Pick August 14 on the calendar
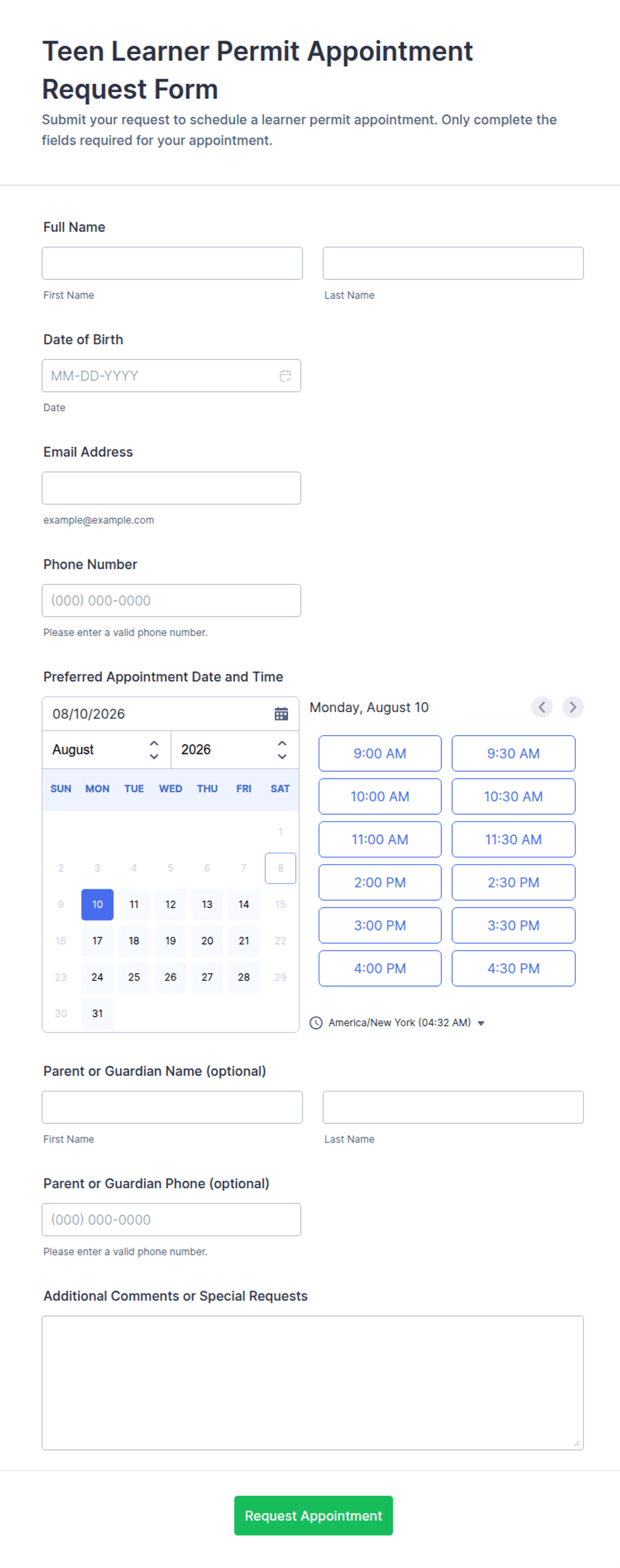The height and width of the screenshot is (1568, 620). [x=244, y=905]
